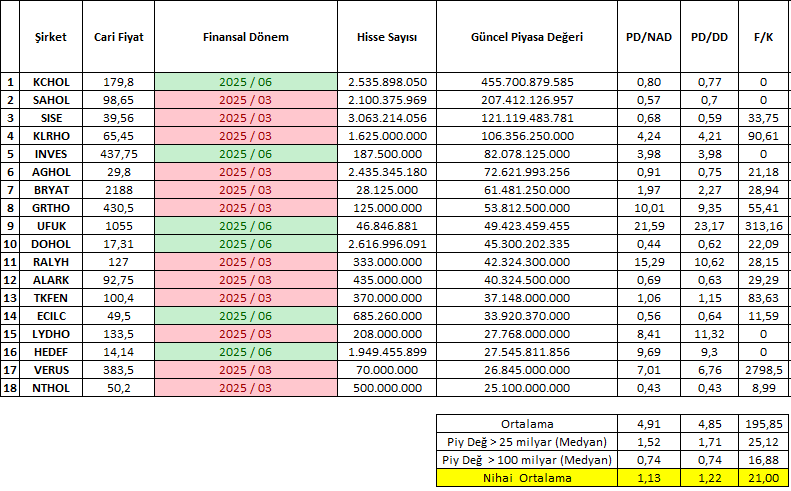Select the F/K column header

(765, 36)
